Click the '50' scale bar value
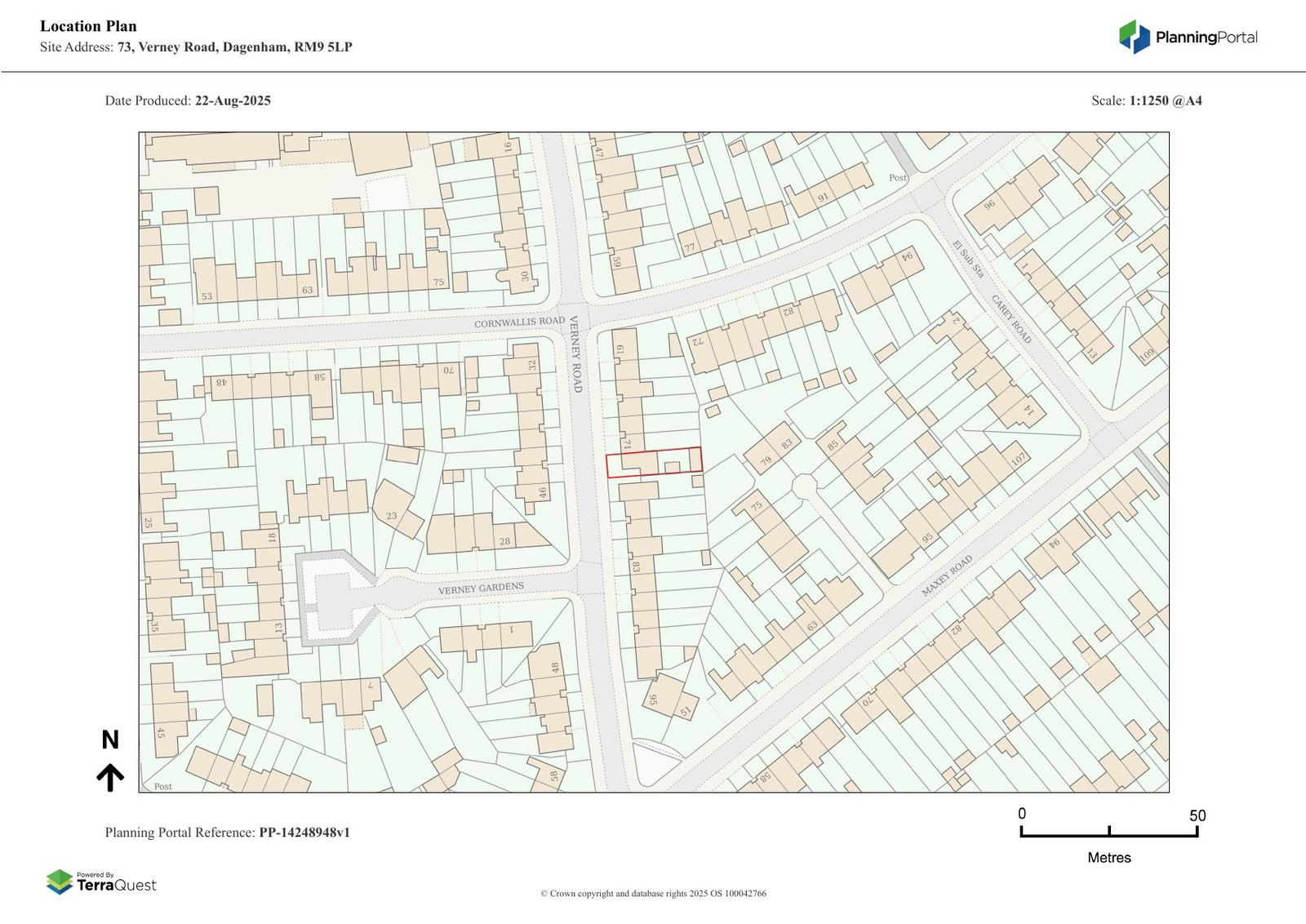The width and height of the screenshot is (1306, 924). click(1197, 815)
